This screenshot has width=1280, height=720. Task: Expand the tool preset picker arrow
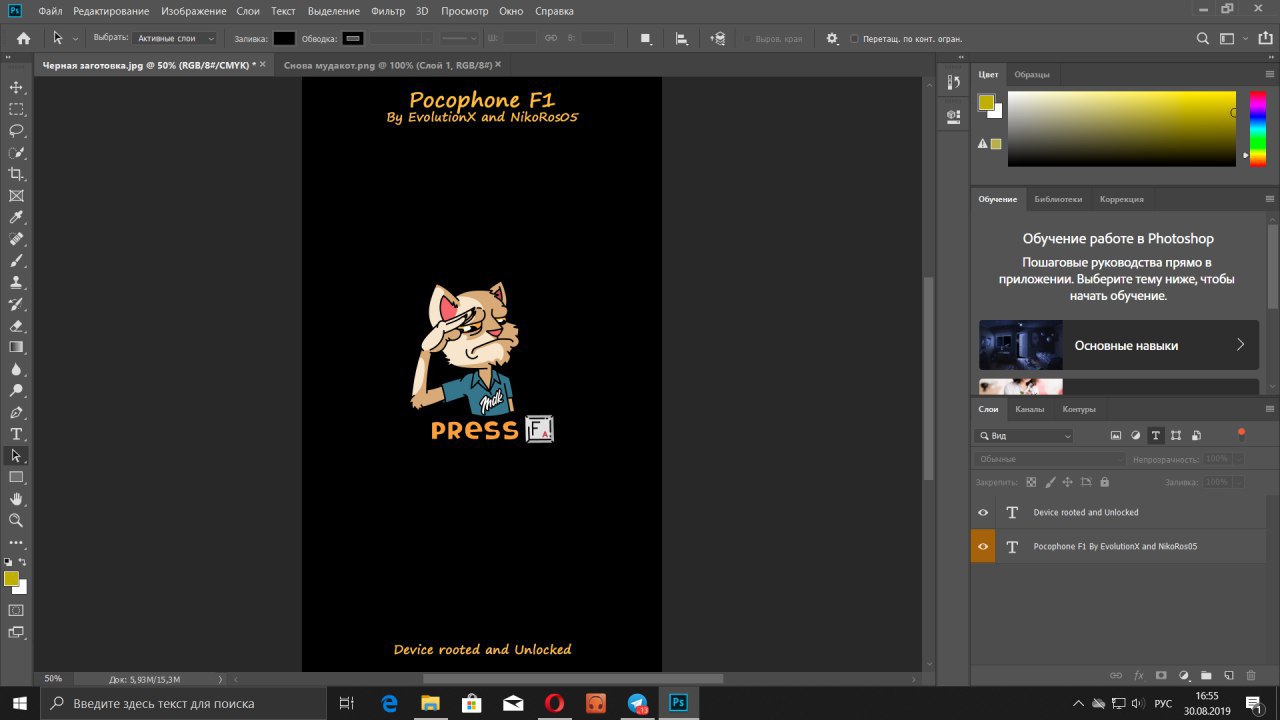(75, 39)
